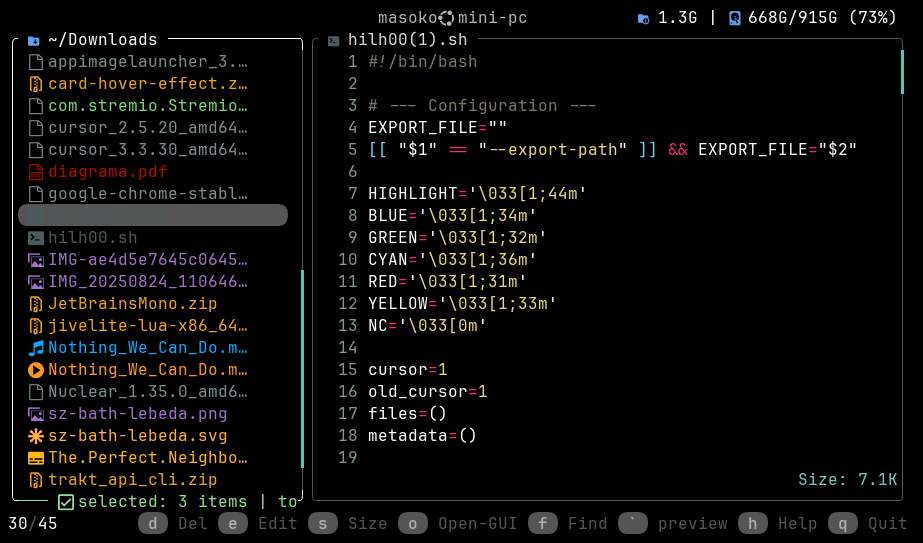Click the music note icon for Nothing_We_Can_Do
This screenshot has height=543, width=923.
pos(35,348)
